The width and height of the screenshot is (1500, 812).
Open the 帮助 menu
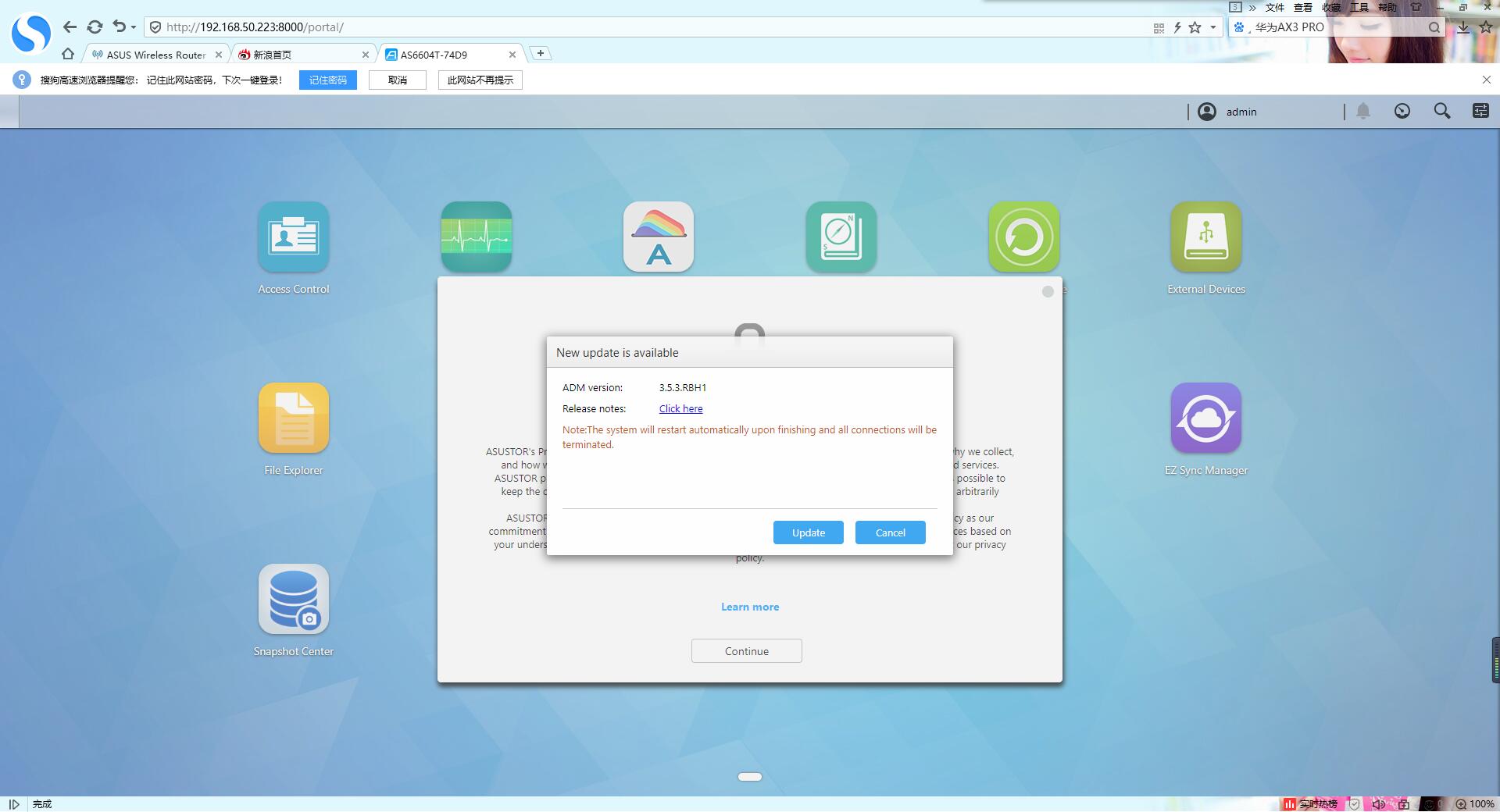(1387, 7)
